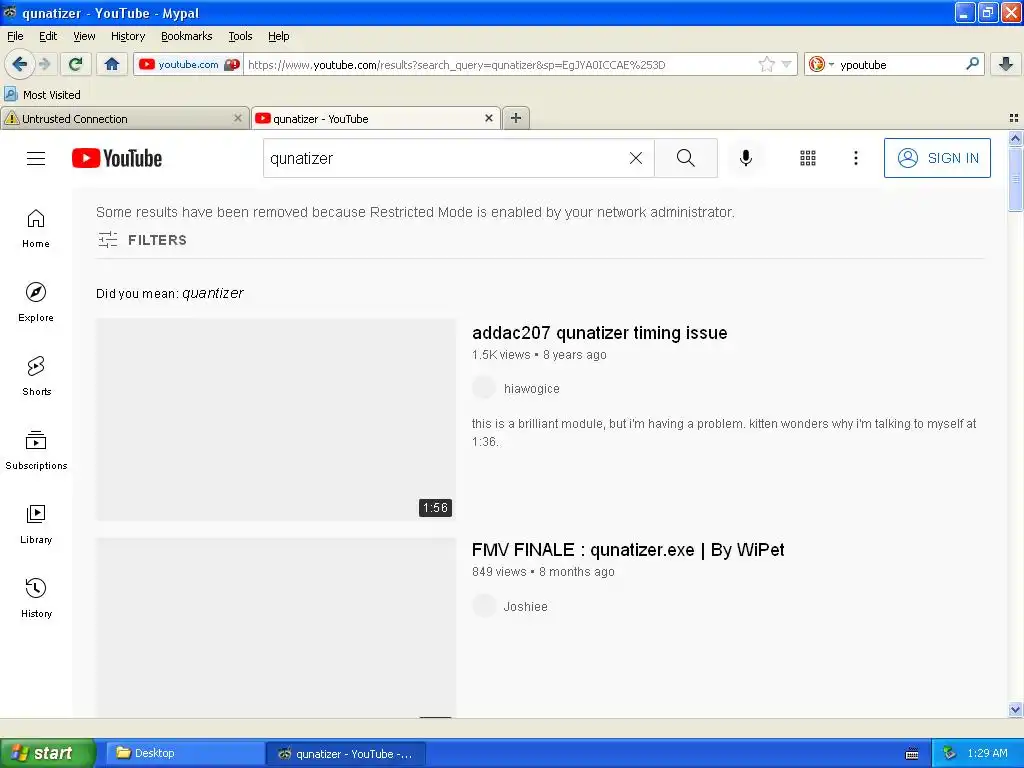Click the suggested spelling quantizer link
Screen dimensions: 1024x768
click(213, 293)
